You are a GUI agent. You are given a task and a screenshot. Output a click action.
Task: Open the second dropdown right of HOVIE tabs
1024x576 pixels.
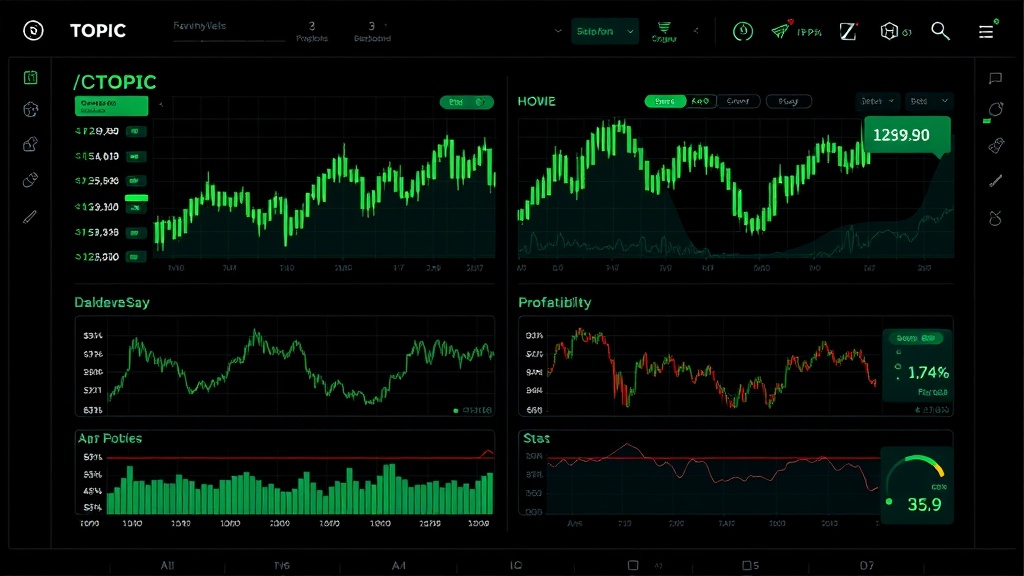[929, 101]
